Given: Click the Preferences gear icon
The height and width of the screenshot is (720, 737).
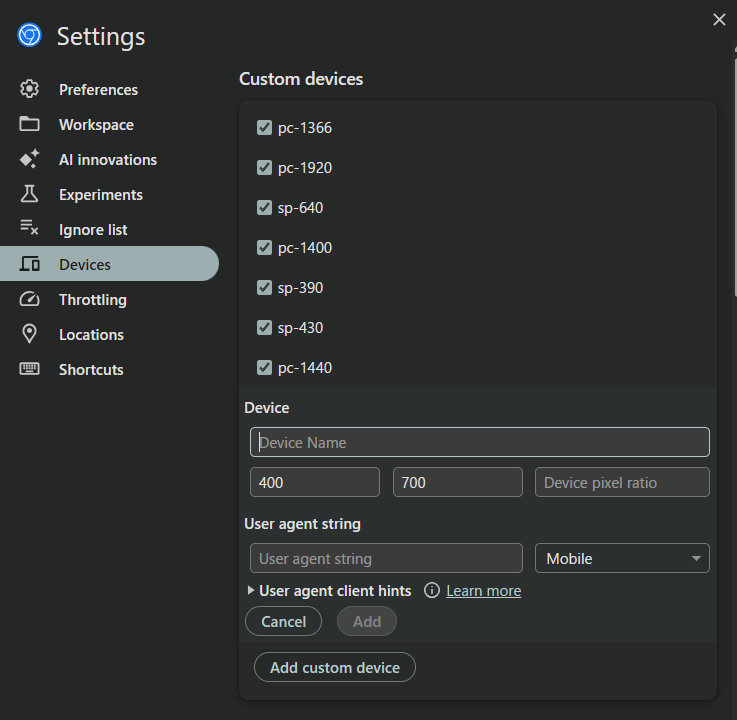Looking at the screenshot, I should (29, 89).
